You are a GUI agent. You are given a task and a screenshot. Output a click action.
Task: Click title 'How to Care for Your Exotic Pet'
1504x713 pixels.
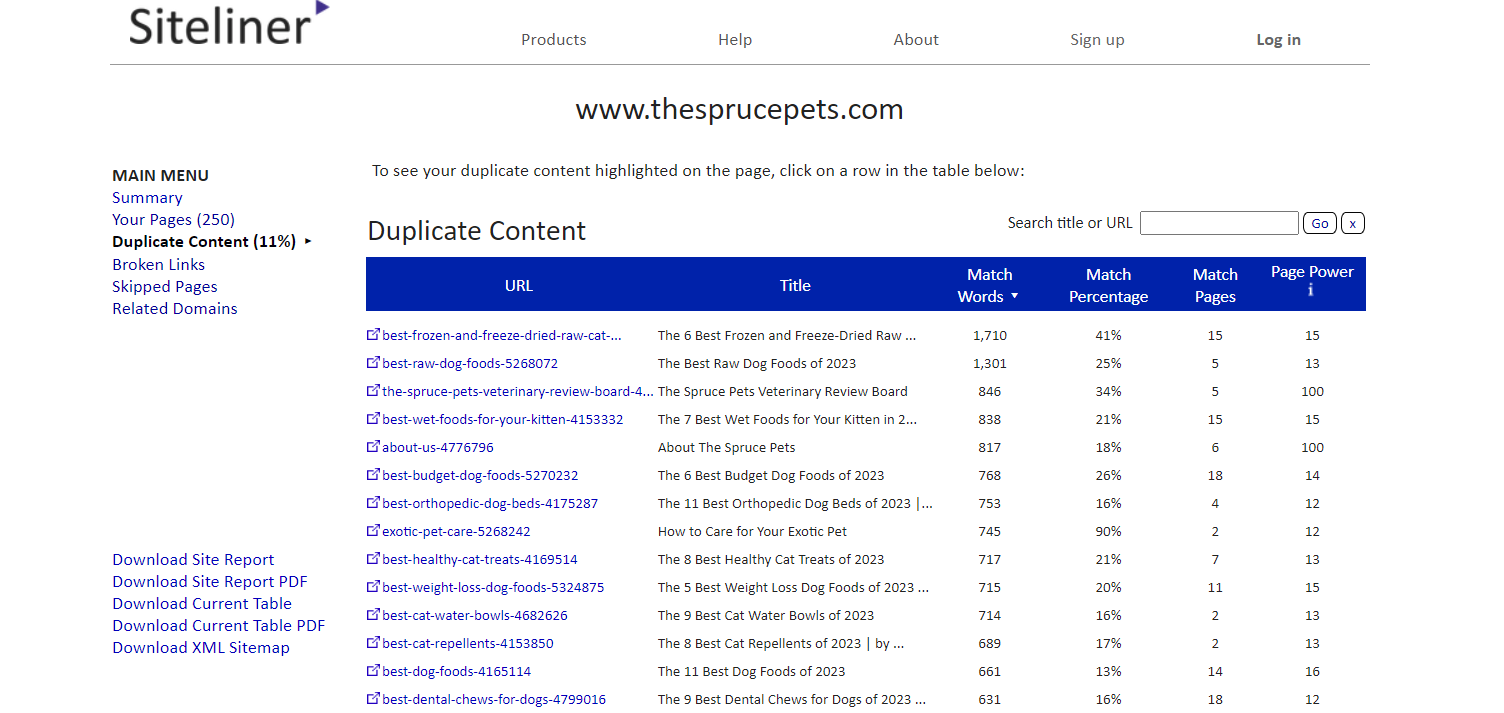(752, 531)
